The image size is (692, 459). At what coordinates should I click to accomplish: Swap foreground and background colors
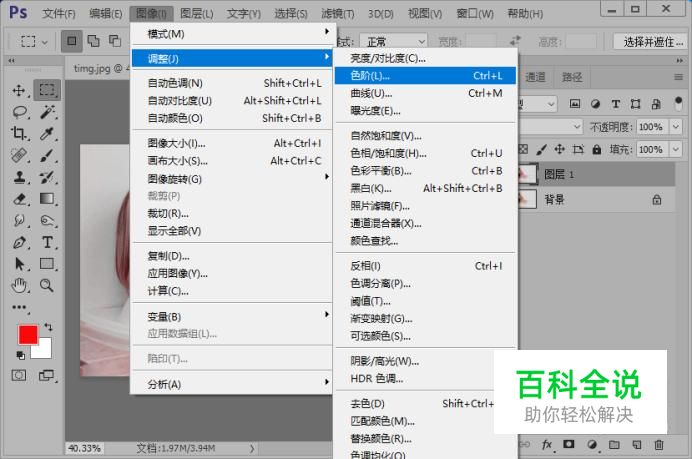tap(48, 327)
